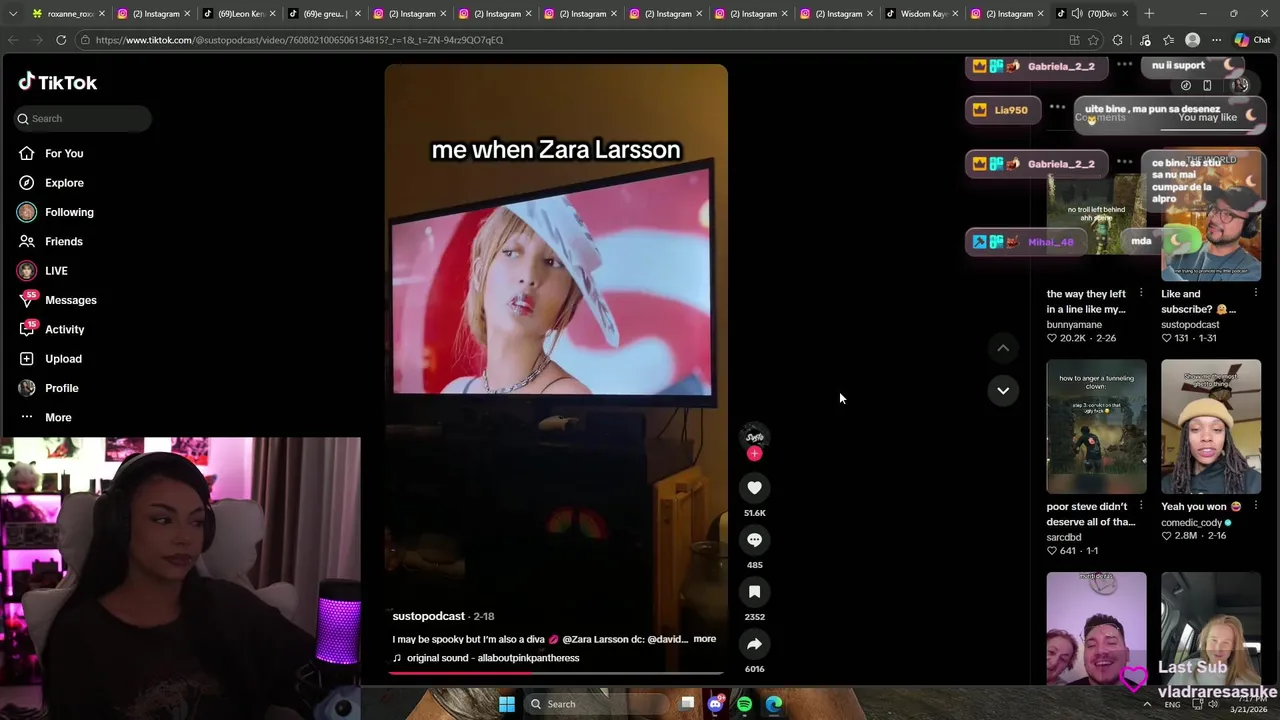Click the Windows taskbar Search box
The height and width of the screenshot is (720, 1280).
click(597, 704)
